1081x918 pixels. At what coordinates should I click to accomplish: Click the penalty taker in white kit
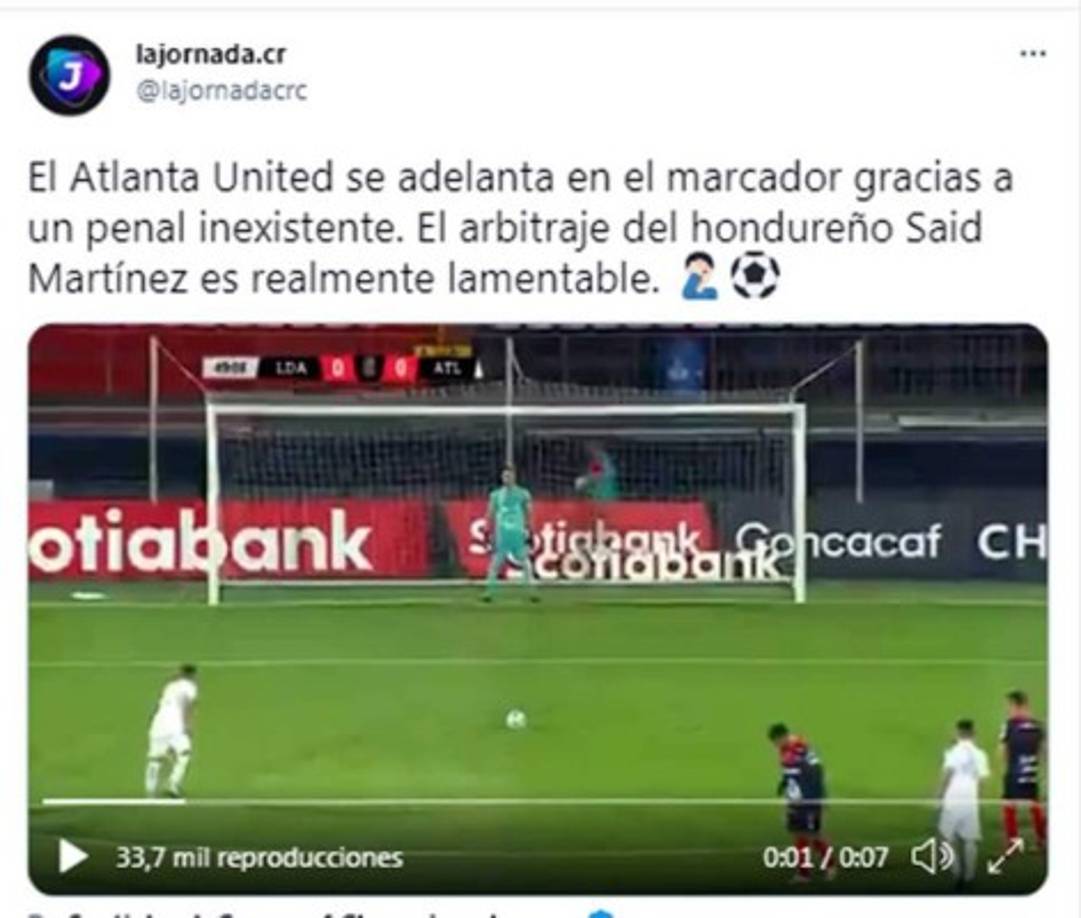170,731
